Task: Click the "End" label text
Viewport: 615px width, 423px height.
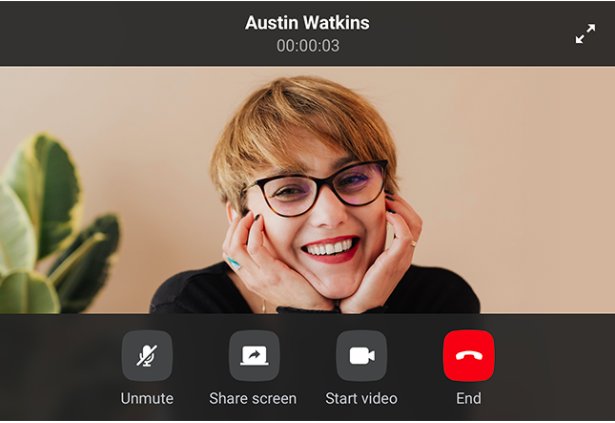Action: pyautogui.click(x=469, y=398)
